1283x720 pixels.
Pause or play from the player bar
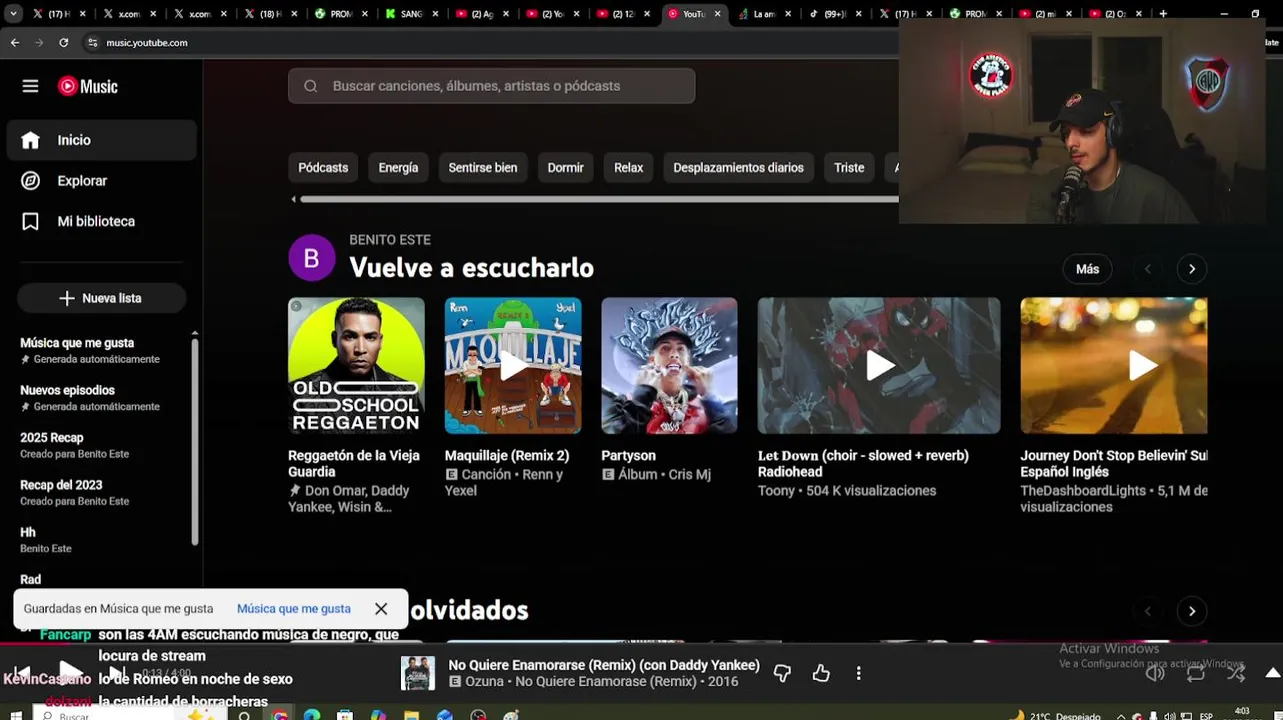point(69,672)
